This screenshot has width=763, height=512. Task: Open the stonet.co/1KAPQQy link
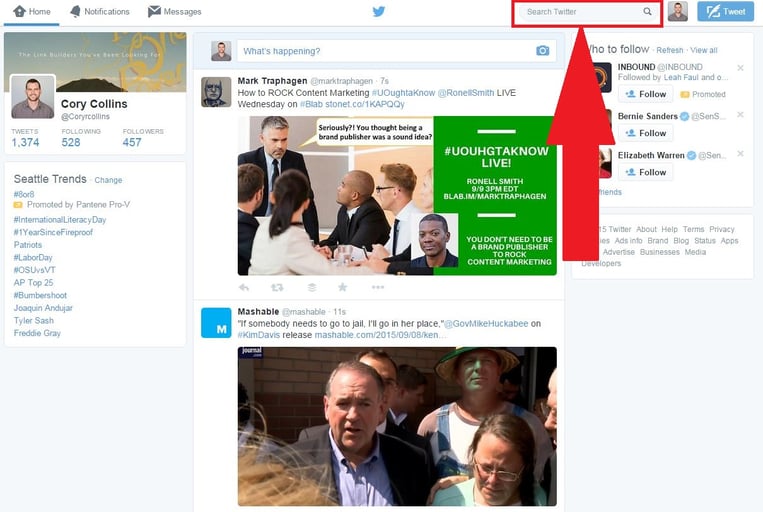[x=365, y=104]
